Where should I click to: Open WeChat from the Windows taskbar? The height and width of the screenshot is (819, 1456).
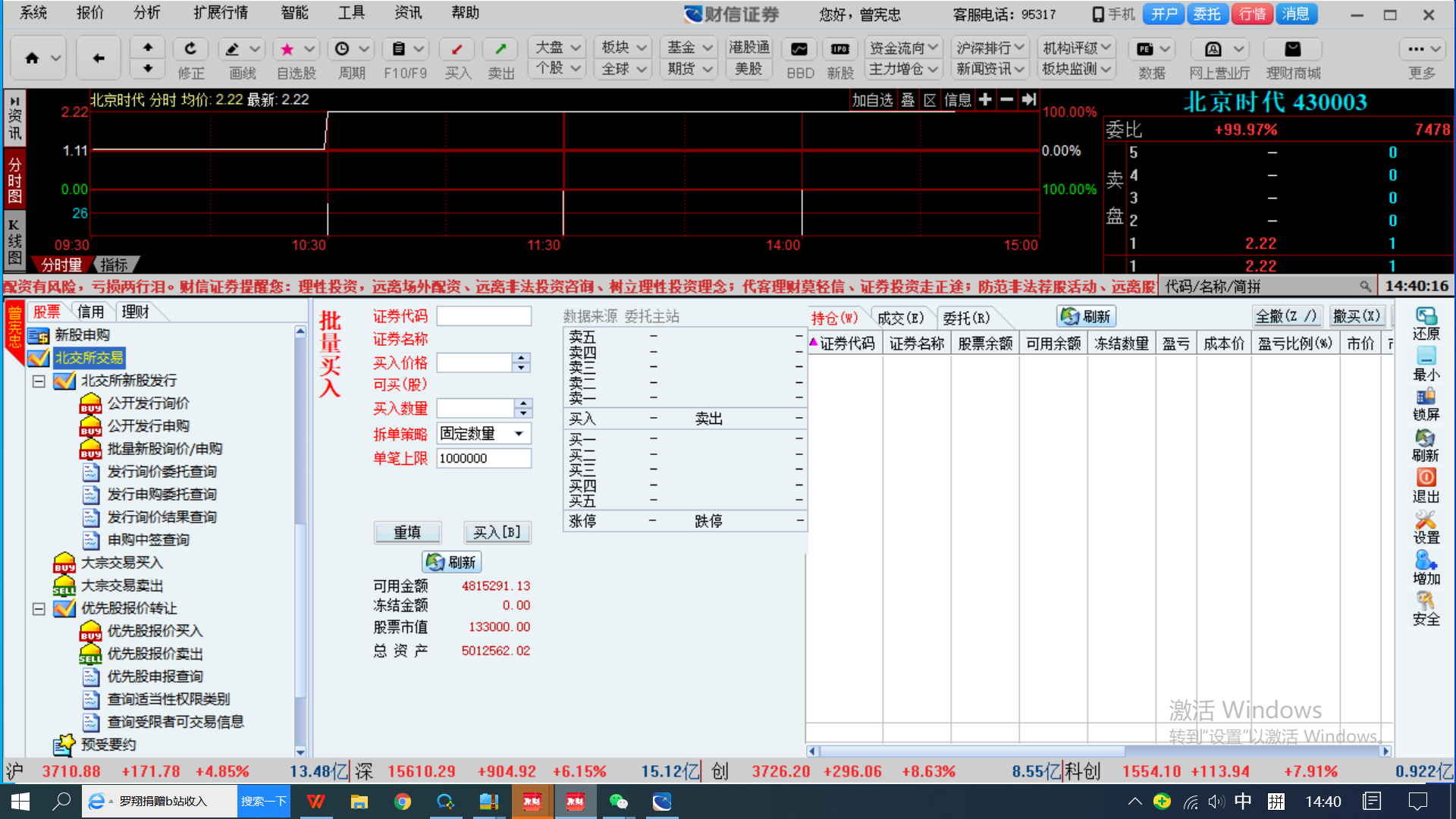pos(619,802)
